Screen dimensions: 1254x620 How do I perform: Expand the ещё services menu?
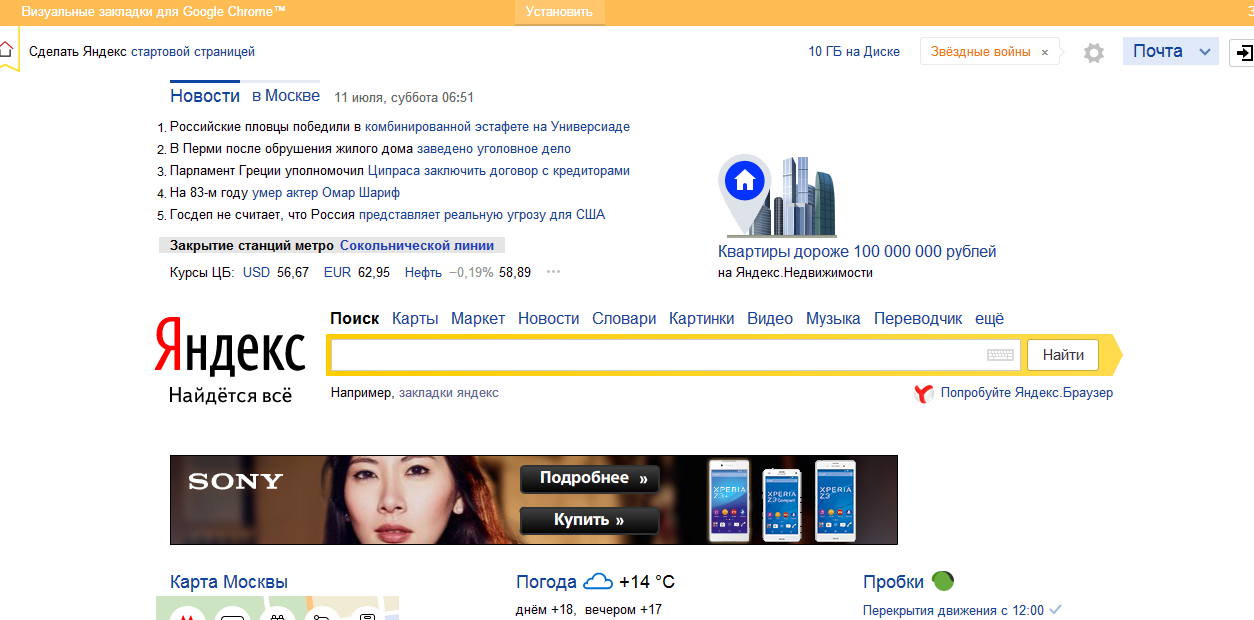click(989, 319)
